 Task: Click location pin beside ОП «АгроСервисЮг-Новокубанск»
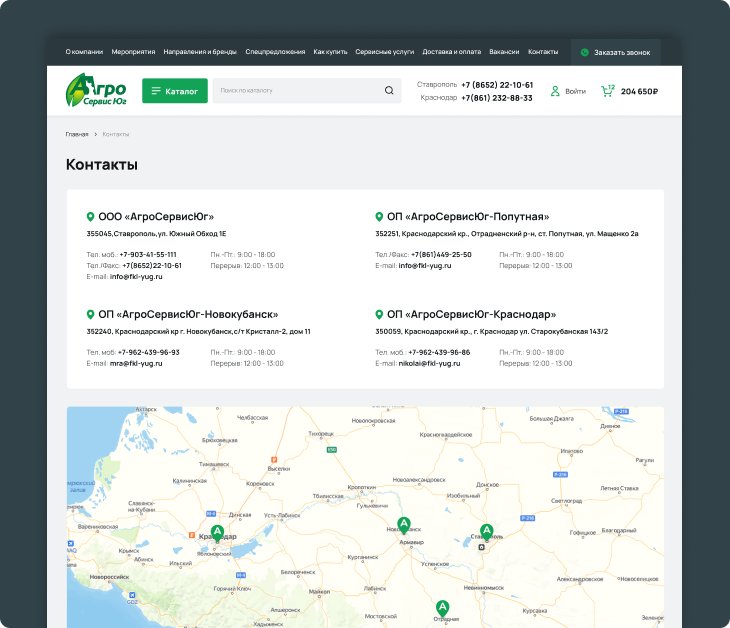tap(90, 314)
